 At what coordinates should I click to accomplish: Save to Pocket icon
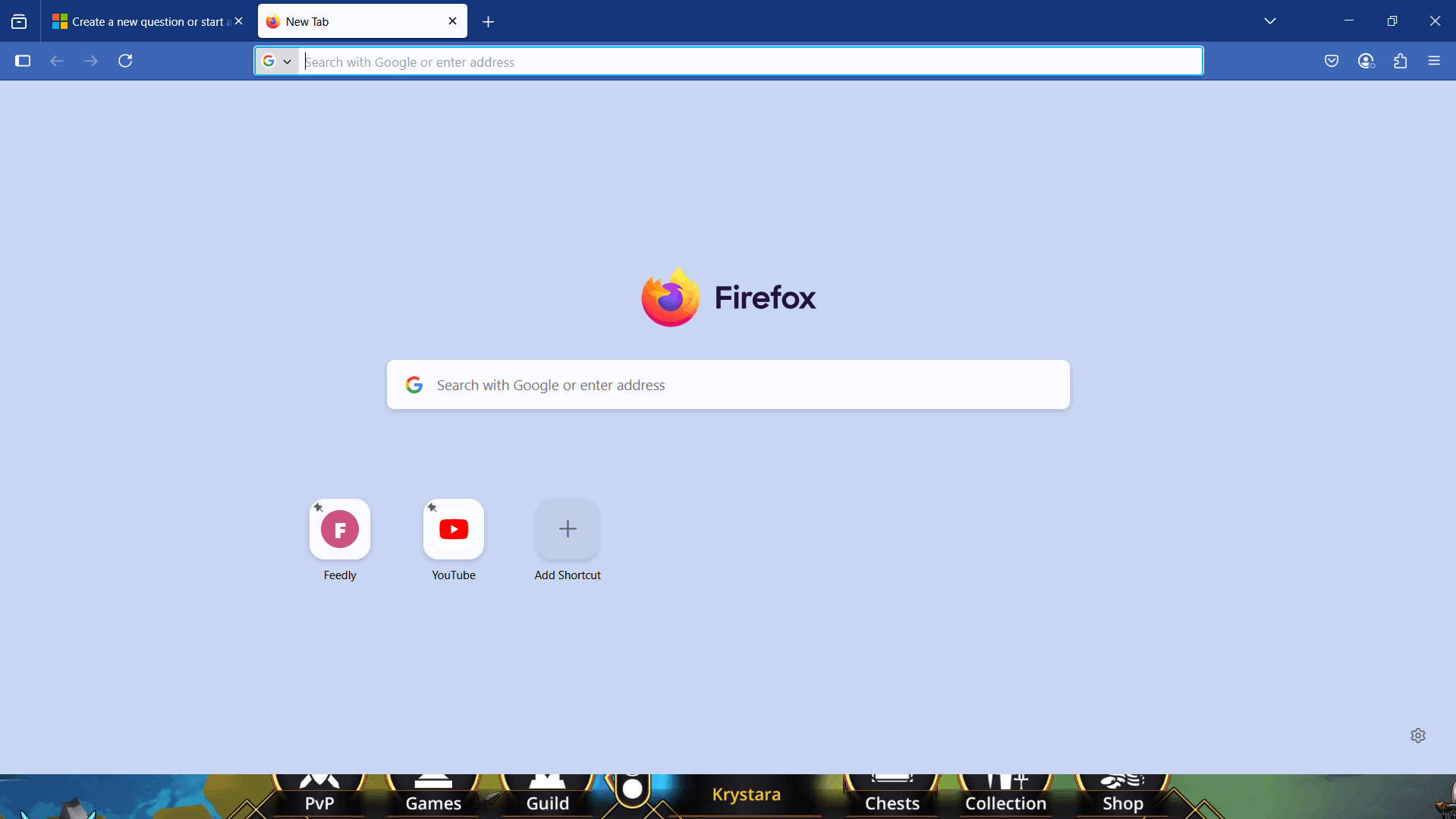(x=1332, y=61)
